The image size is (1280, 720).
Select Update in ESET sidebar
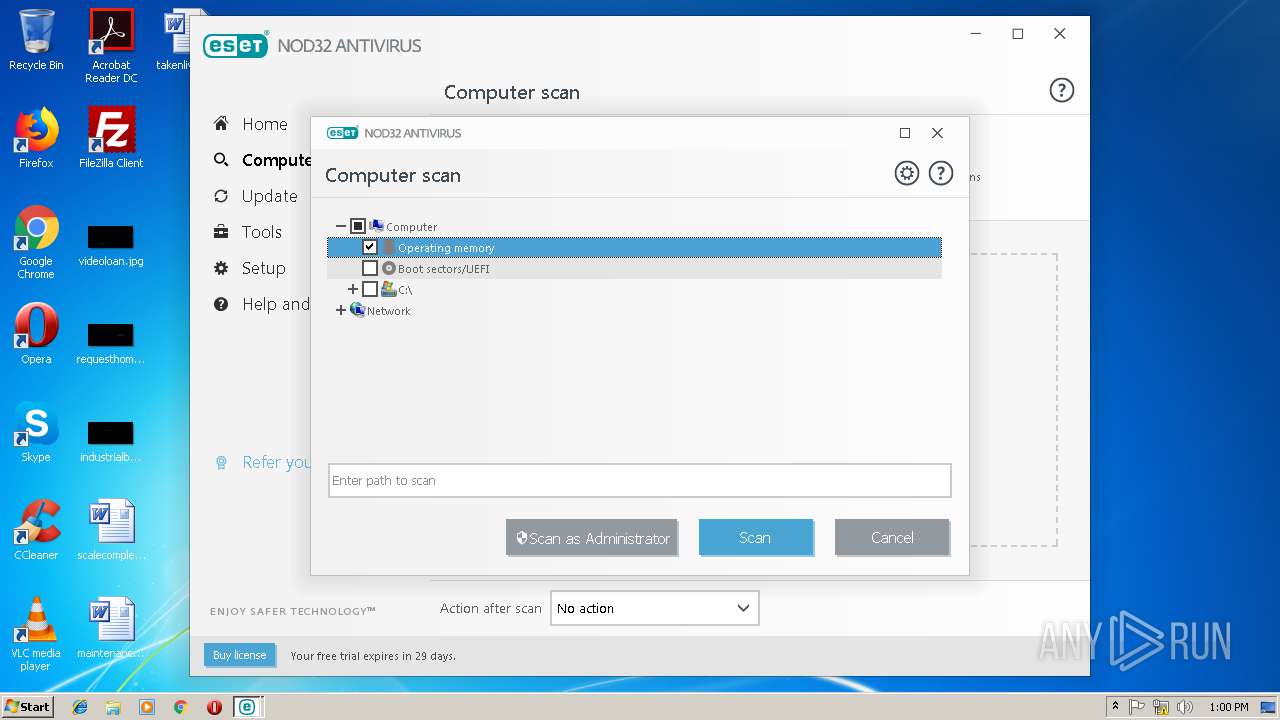(269, 196)
